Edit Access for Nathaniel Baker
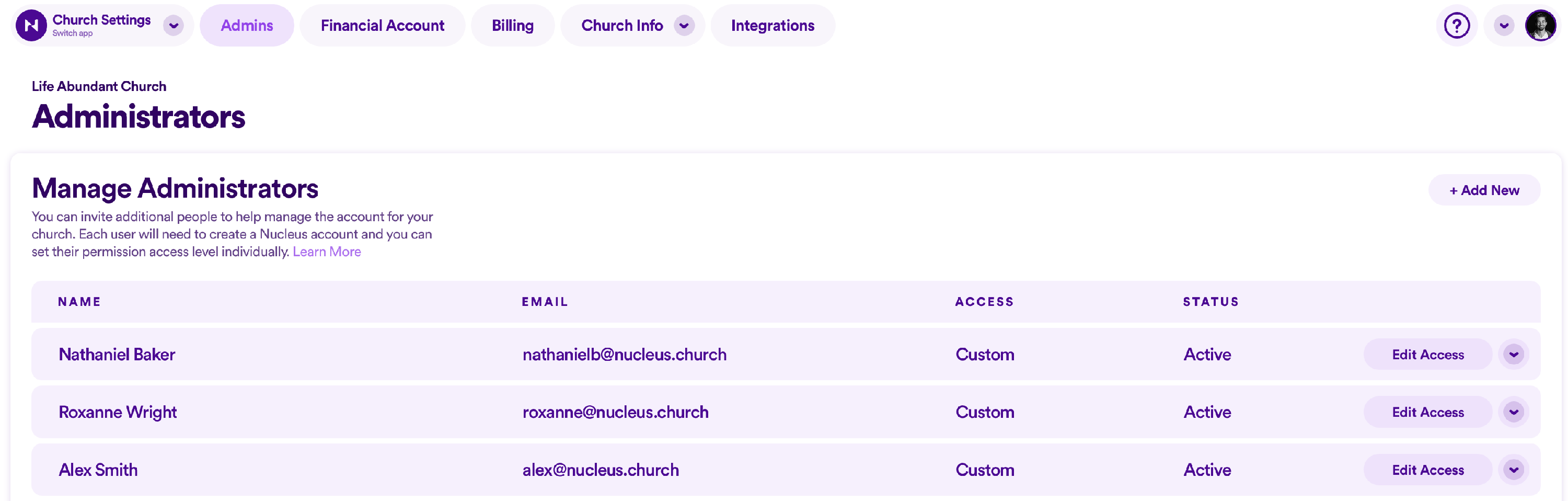Viewport: 1568px width, 501px height. click(1427, 354)
